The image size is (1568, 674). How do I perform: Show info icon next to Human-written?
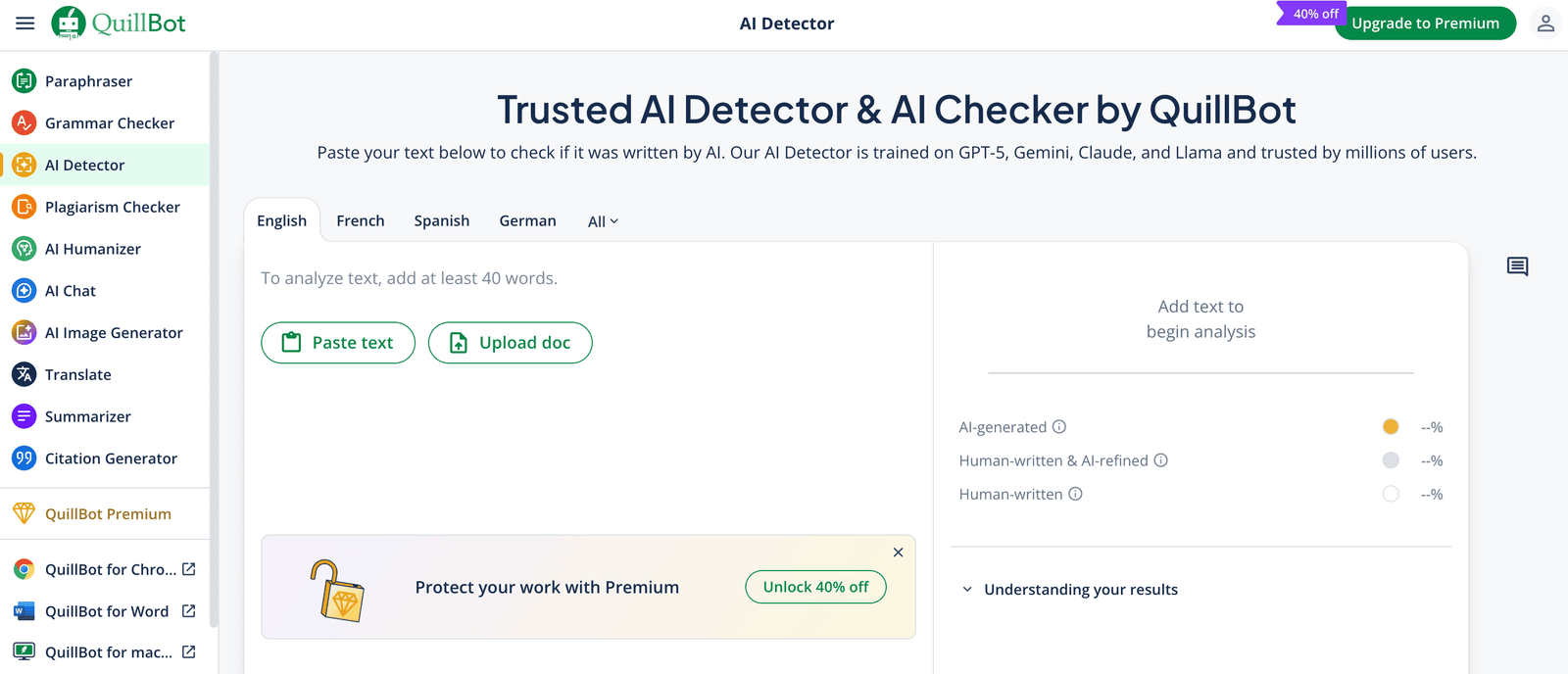tap(1075, 494)
